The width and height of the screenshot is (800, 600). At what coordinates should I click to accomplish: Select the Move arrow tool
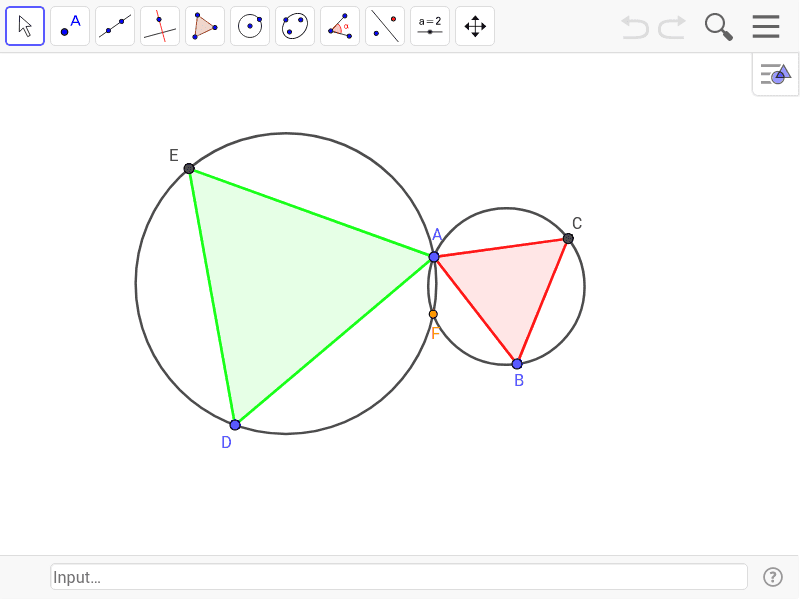pyautogui.click(x=25, y=26)
